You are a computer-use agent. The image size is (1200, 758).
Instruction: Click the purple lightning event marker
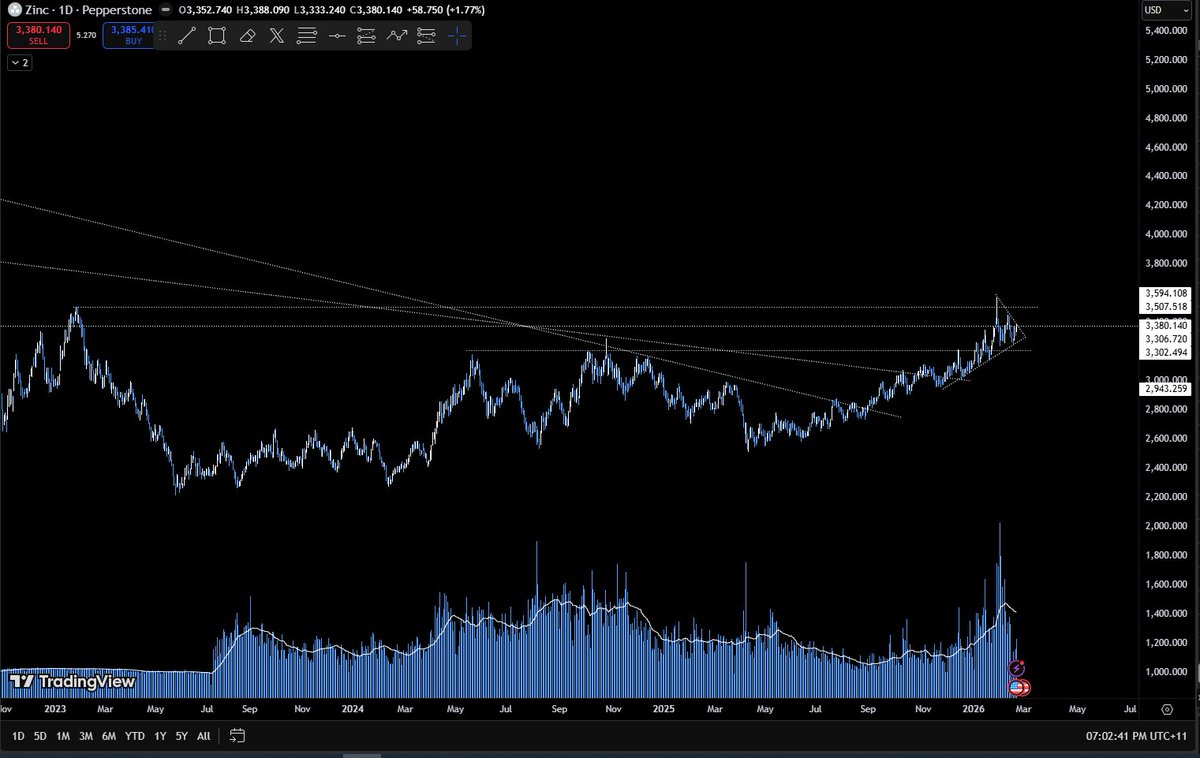tap(1017, 668)
